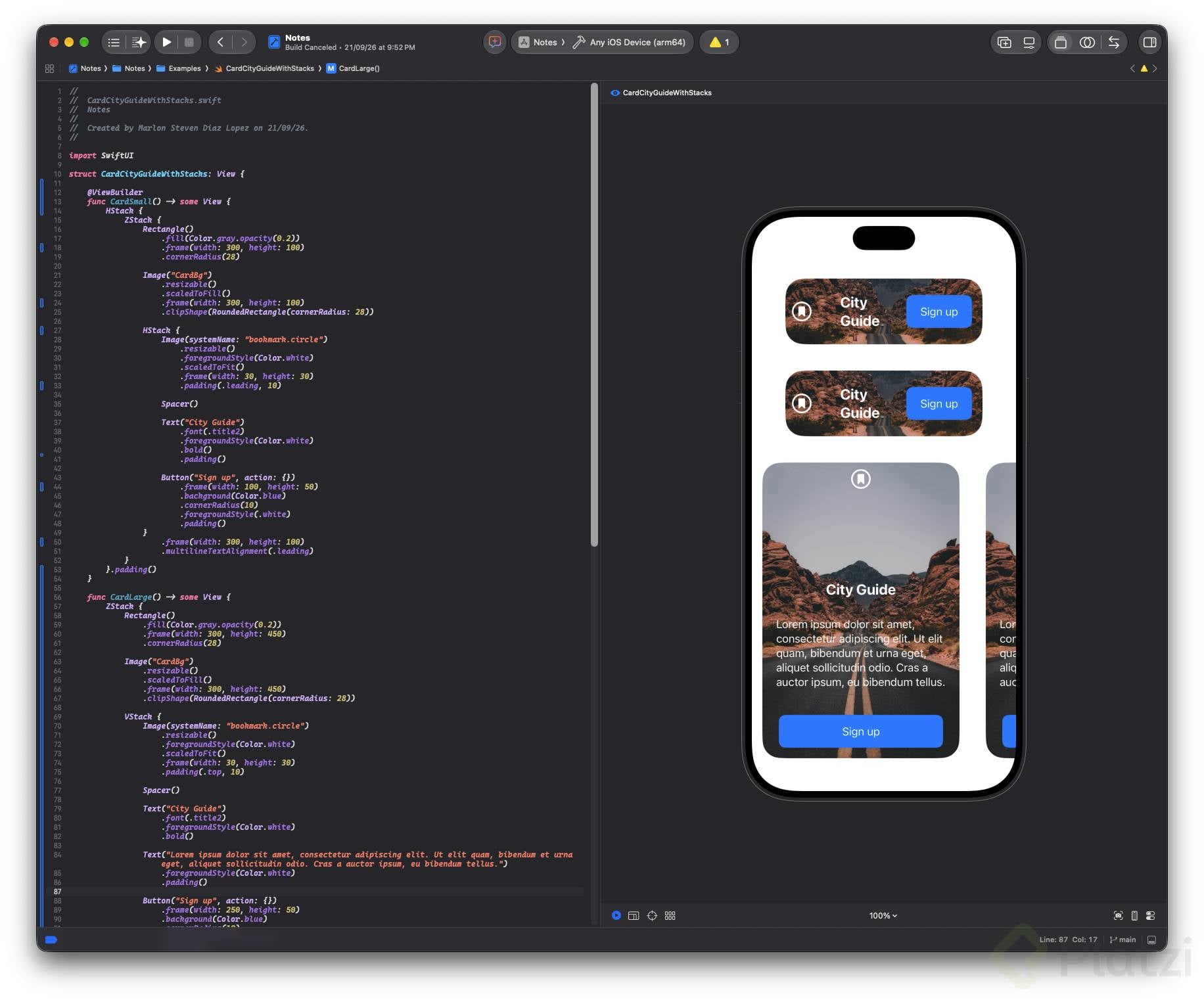This screenshot has height=1000, width=1204.
Task: Open the related files grid icon
Action: click(49, 68)
